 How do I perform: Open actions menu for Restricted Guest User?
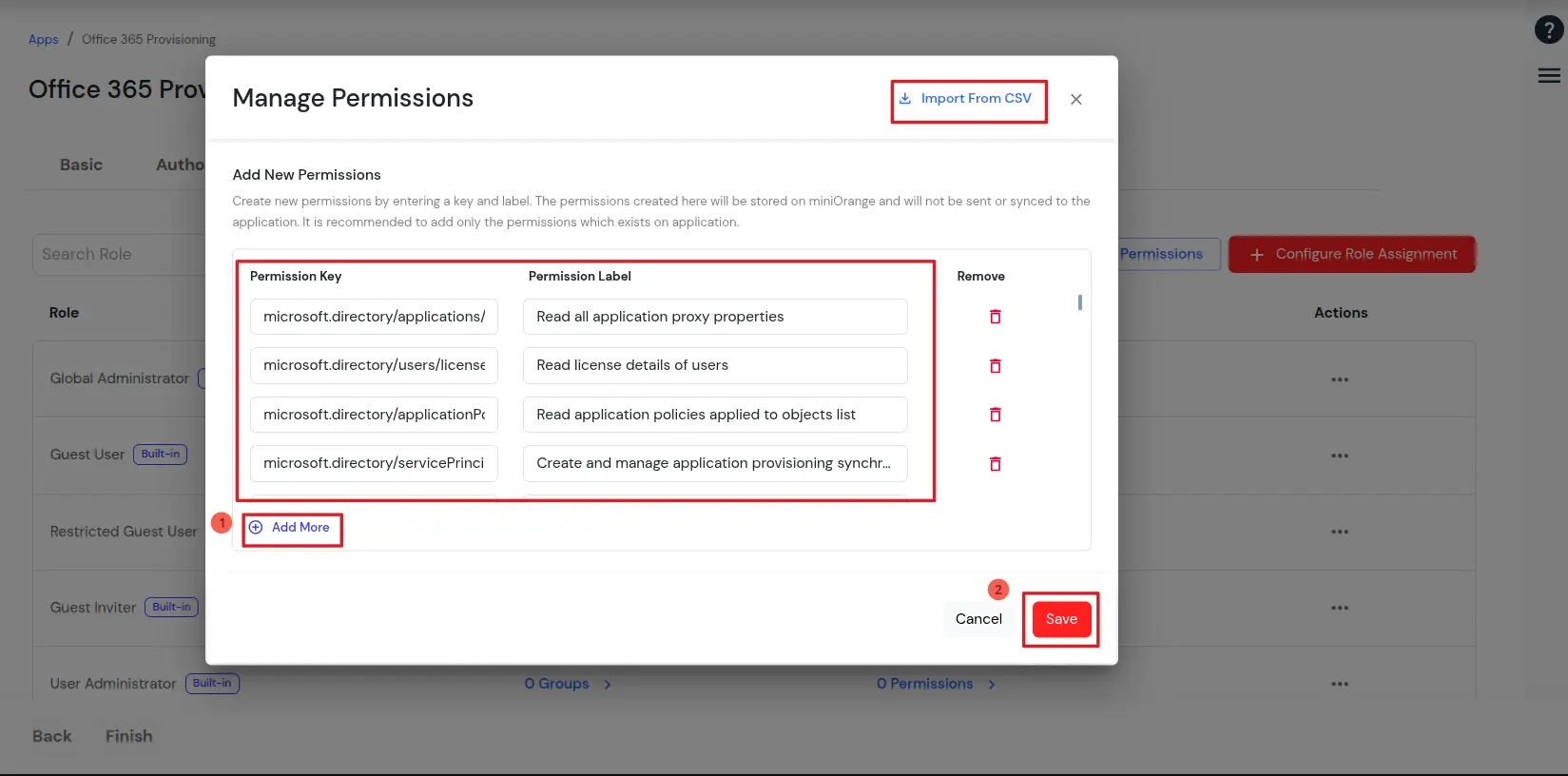point(1340,532)
